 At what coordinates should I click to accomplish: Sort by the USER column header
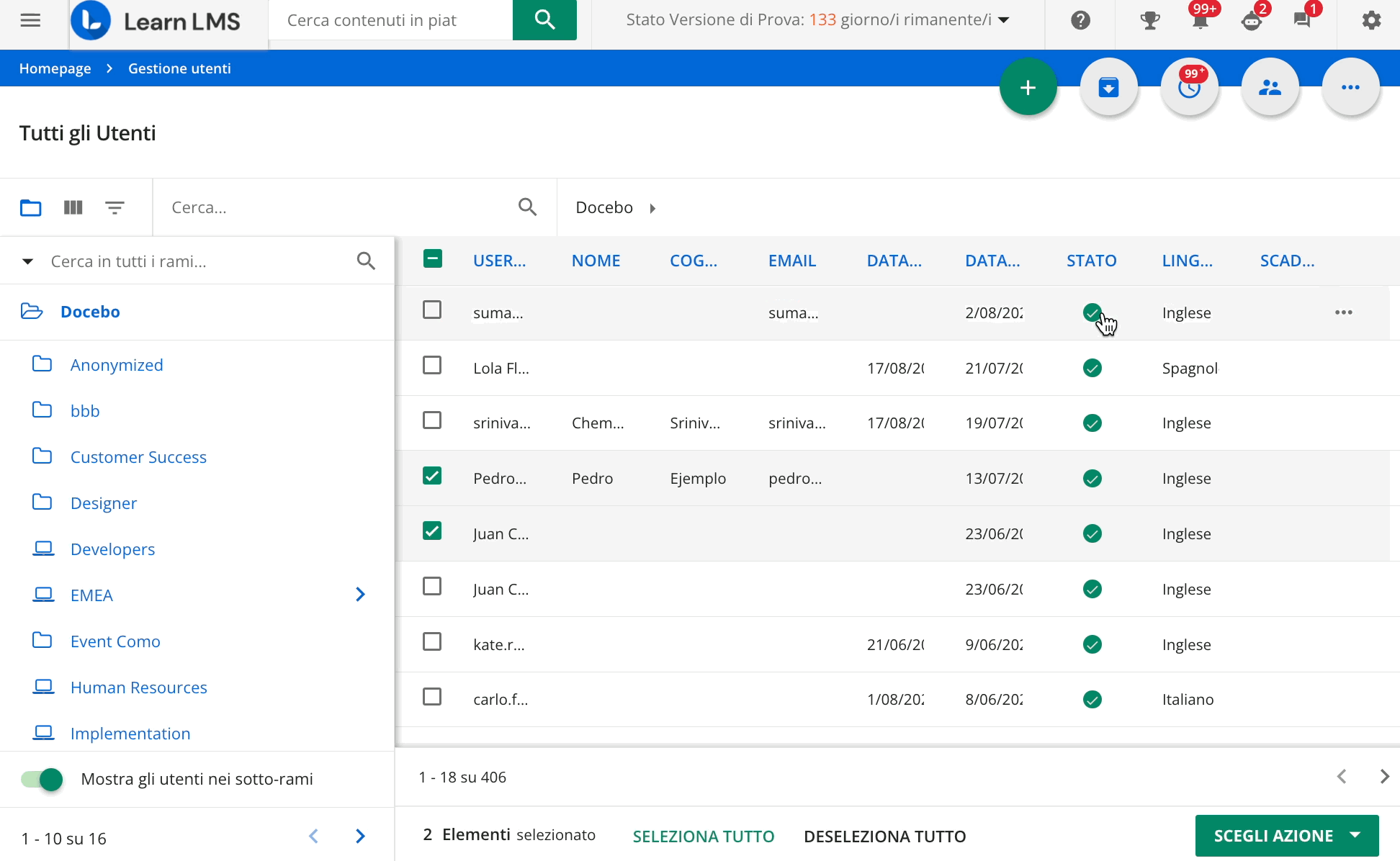pos(499,261)
